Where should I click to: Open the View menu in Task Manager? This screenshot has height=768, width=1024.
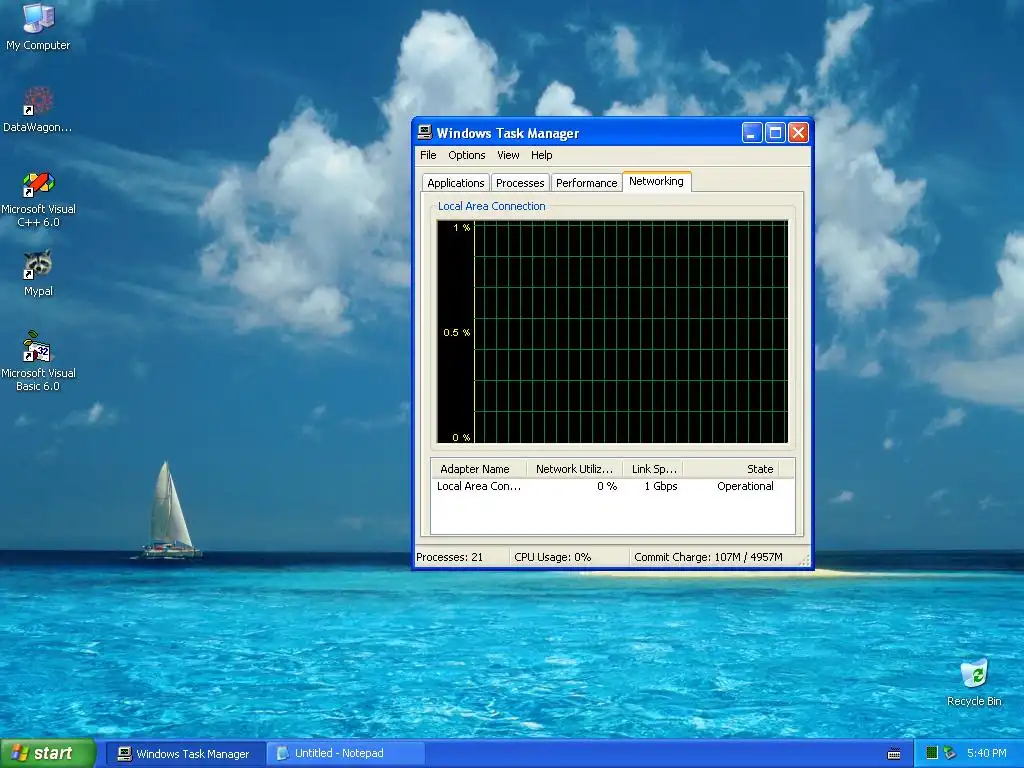click(x=508, y=155)
